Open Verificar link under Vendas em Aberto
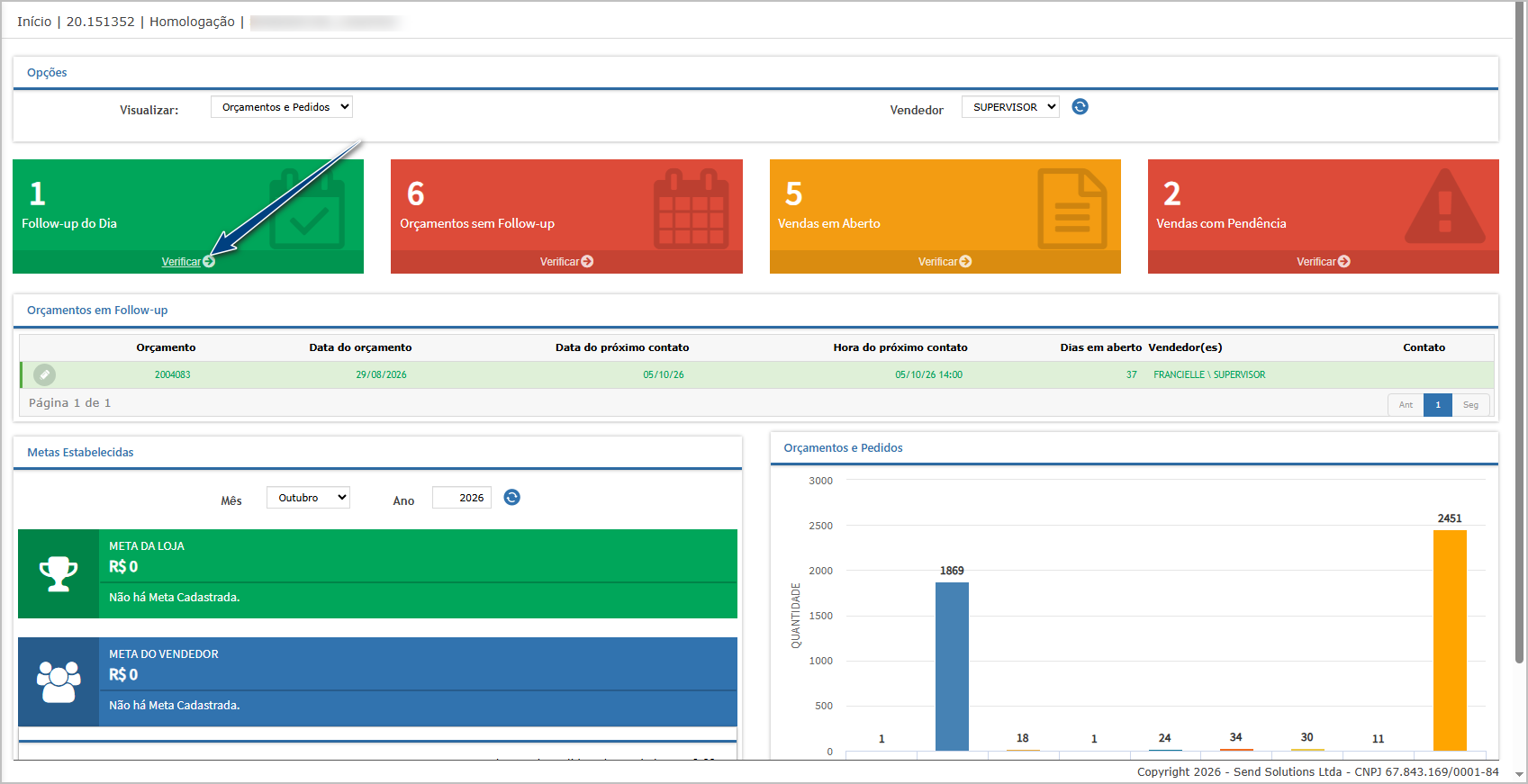The height and width of the screenshot is (784, 1528). tap(945, 262)
